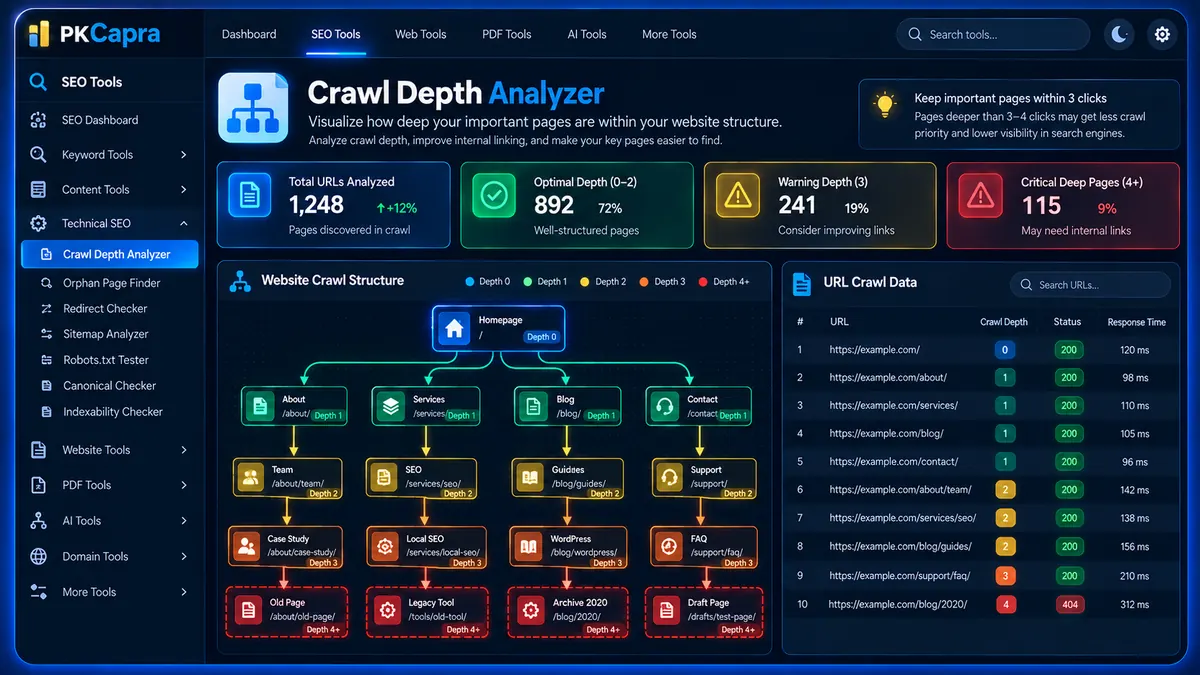
Task: Click the Content Tools icon
Action: click(38, 189)
